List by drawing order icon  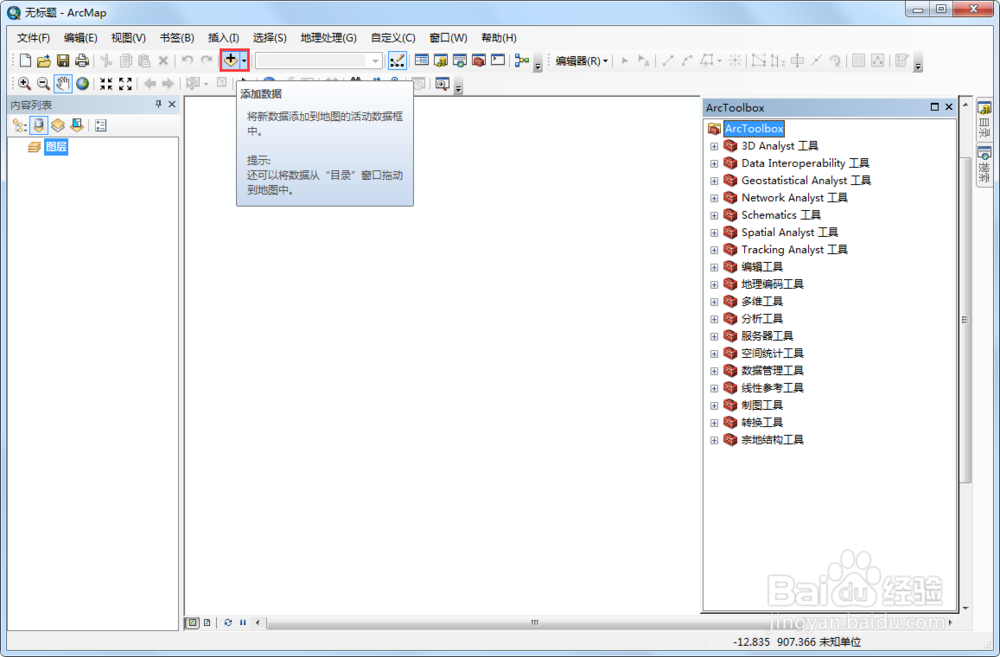point(19,126)
